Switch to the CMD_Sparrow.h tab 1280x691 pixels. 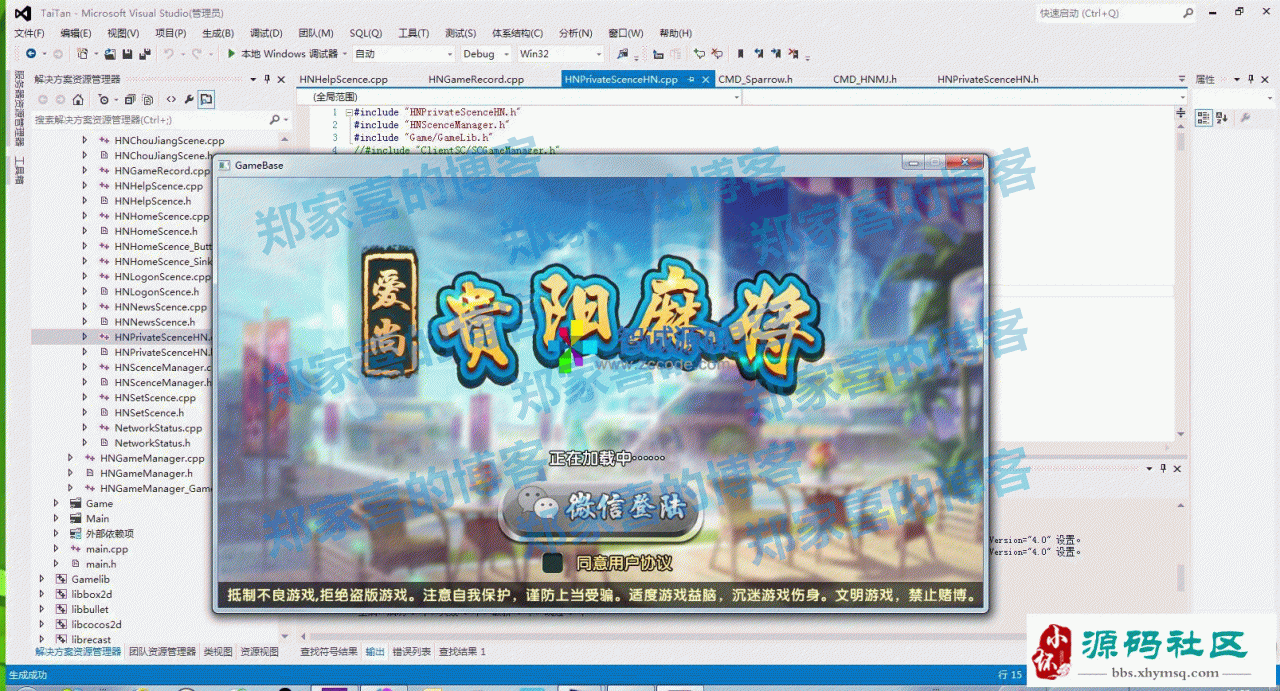coord(755,79)
